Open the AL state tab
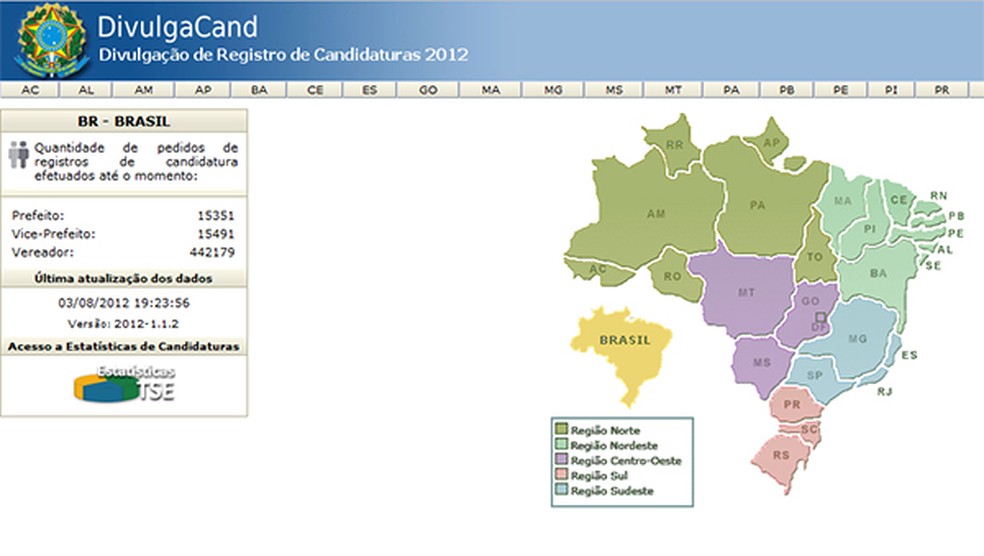The width and height of the screenshot is (984, 556). (x=86, y=90)
